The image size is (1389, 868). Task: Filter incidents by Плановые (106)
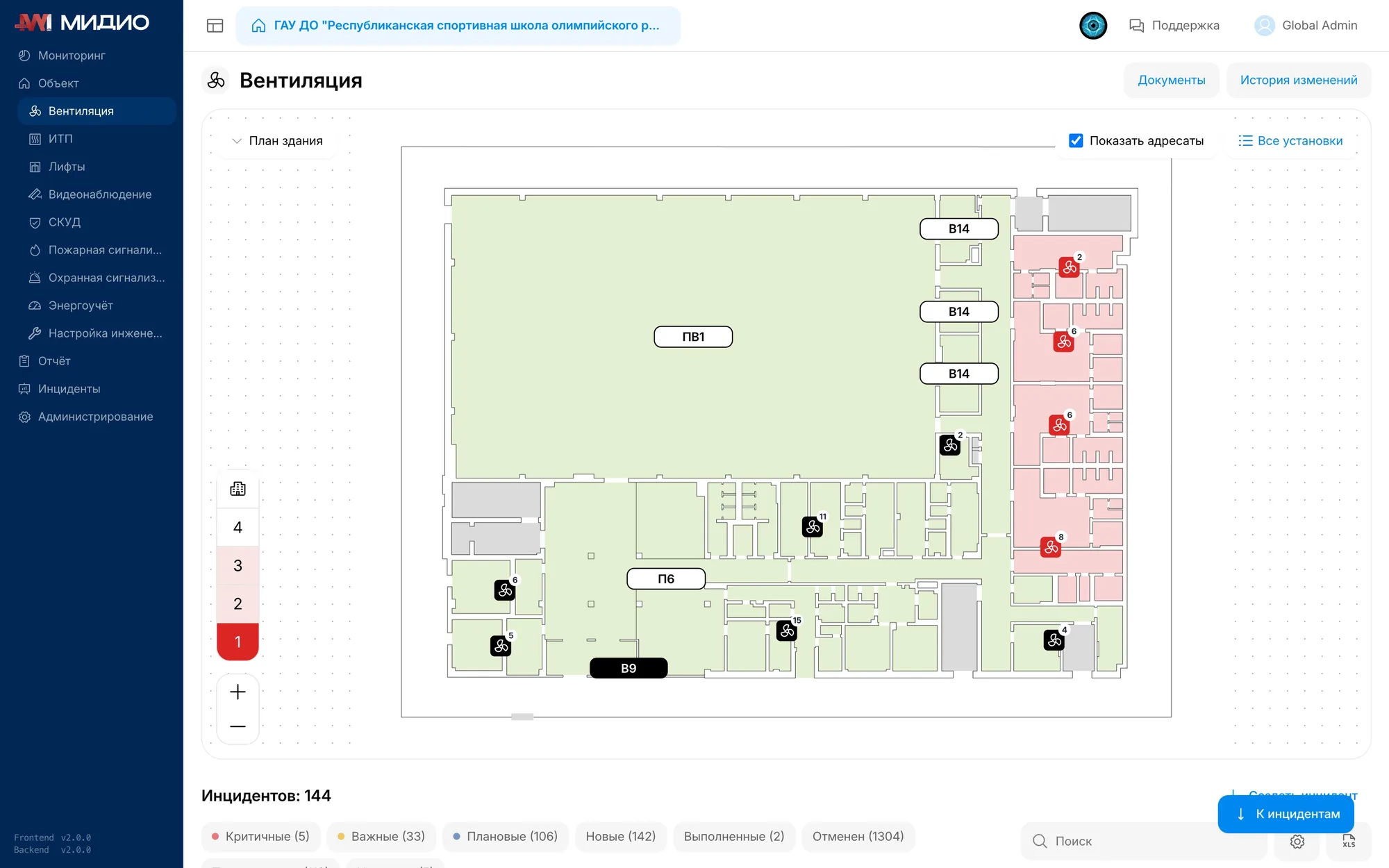[505, 837]
